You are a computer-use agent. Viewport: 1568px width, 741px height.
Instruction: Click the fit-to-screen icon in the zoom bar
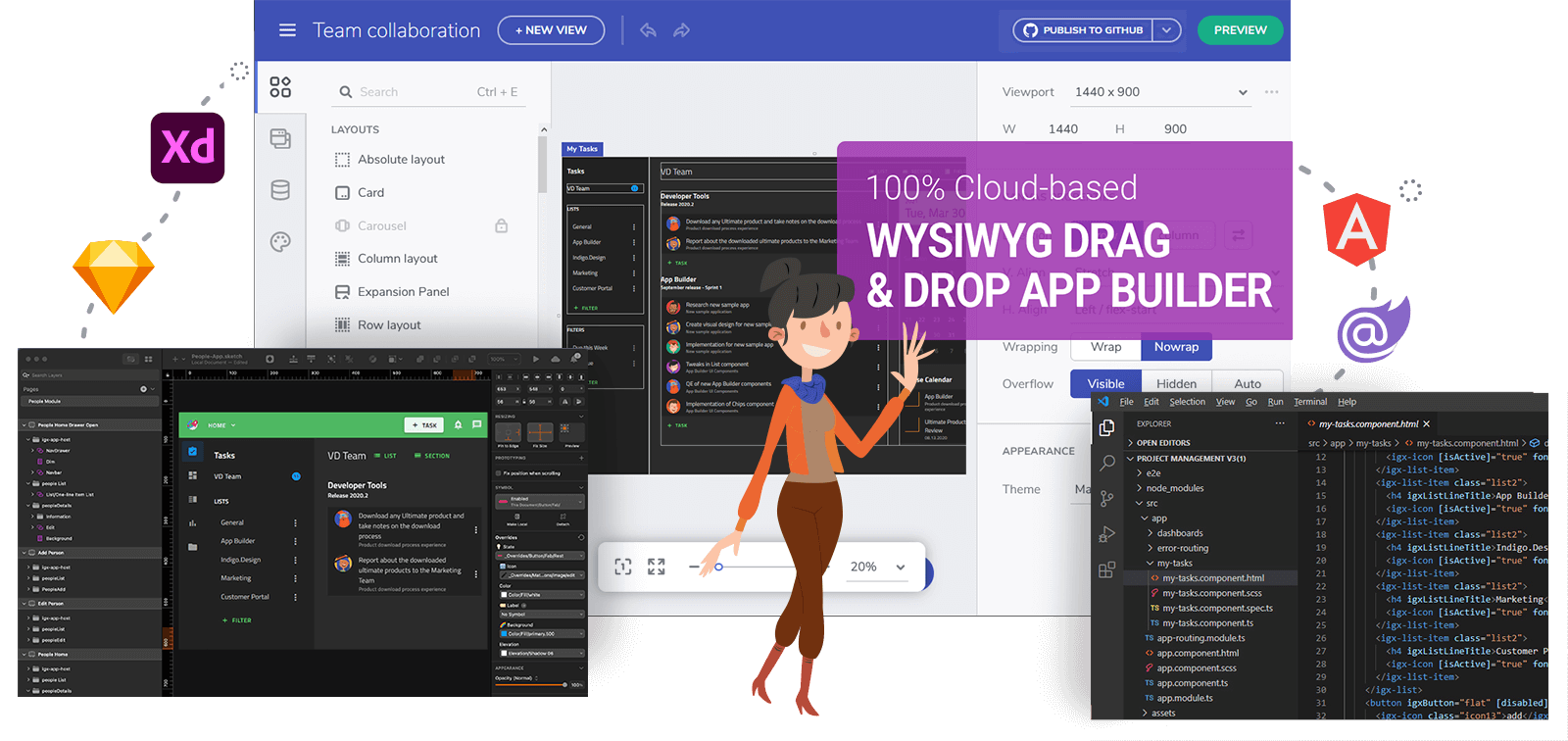(623, 567)
